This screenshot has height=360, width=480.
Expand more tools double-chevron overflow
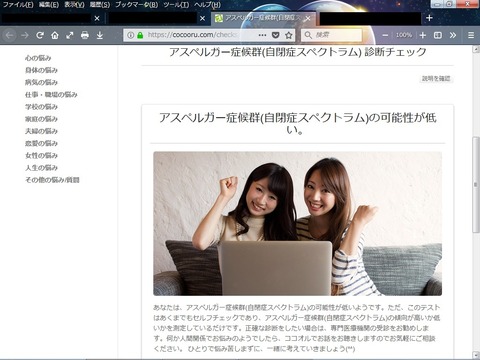click(453, 35)
